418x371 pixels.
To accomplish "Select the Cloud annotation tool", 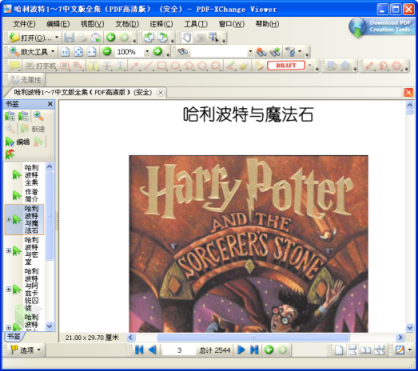I will tap(216, 66).
